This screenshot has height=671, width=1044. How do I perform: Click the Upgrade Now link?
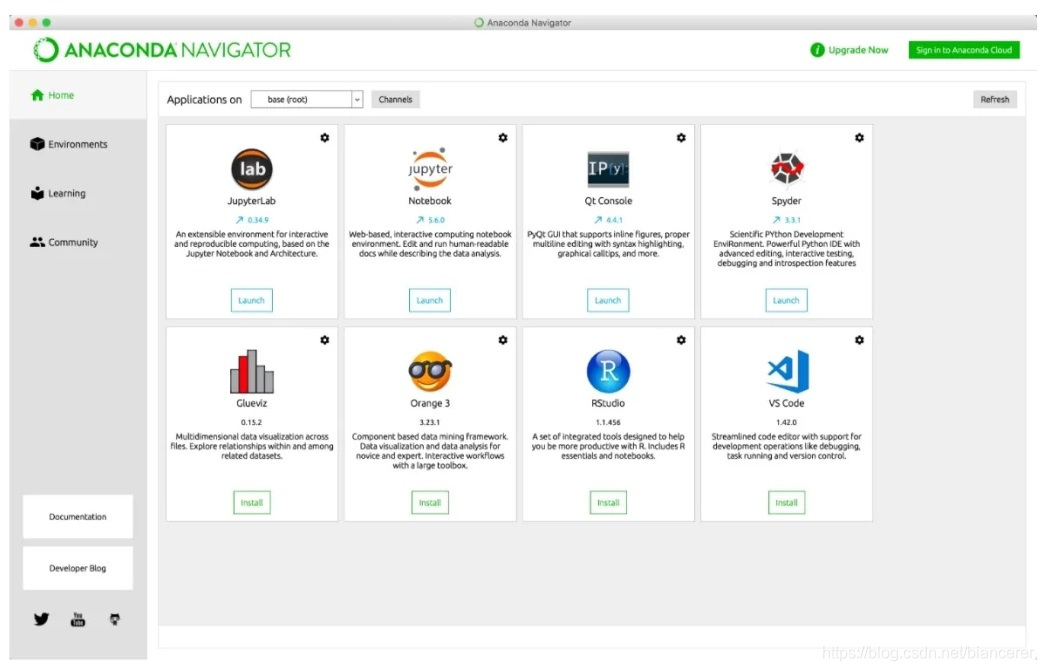(858, 50)
